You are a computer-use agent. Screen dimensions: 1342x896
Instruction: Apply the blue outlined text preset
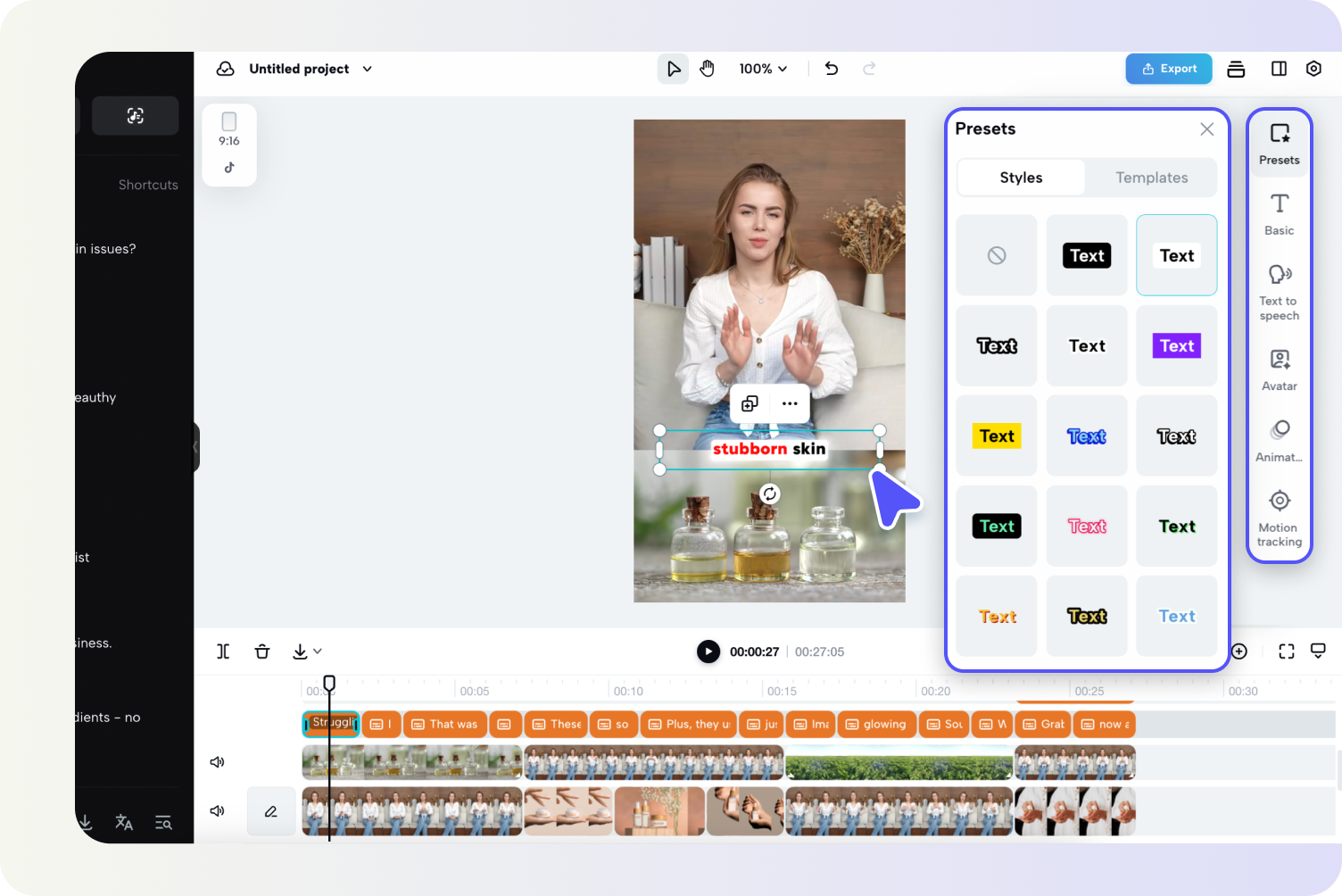[1087, 436]
